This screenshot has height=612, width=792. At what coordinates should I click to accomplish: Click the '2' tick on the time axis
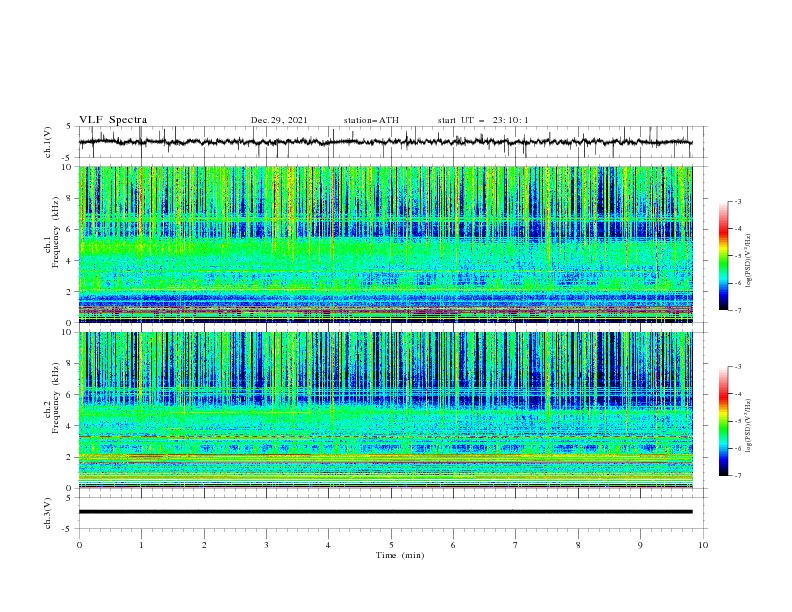(x=204, y=545)
